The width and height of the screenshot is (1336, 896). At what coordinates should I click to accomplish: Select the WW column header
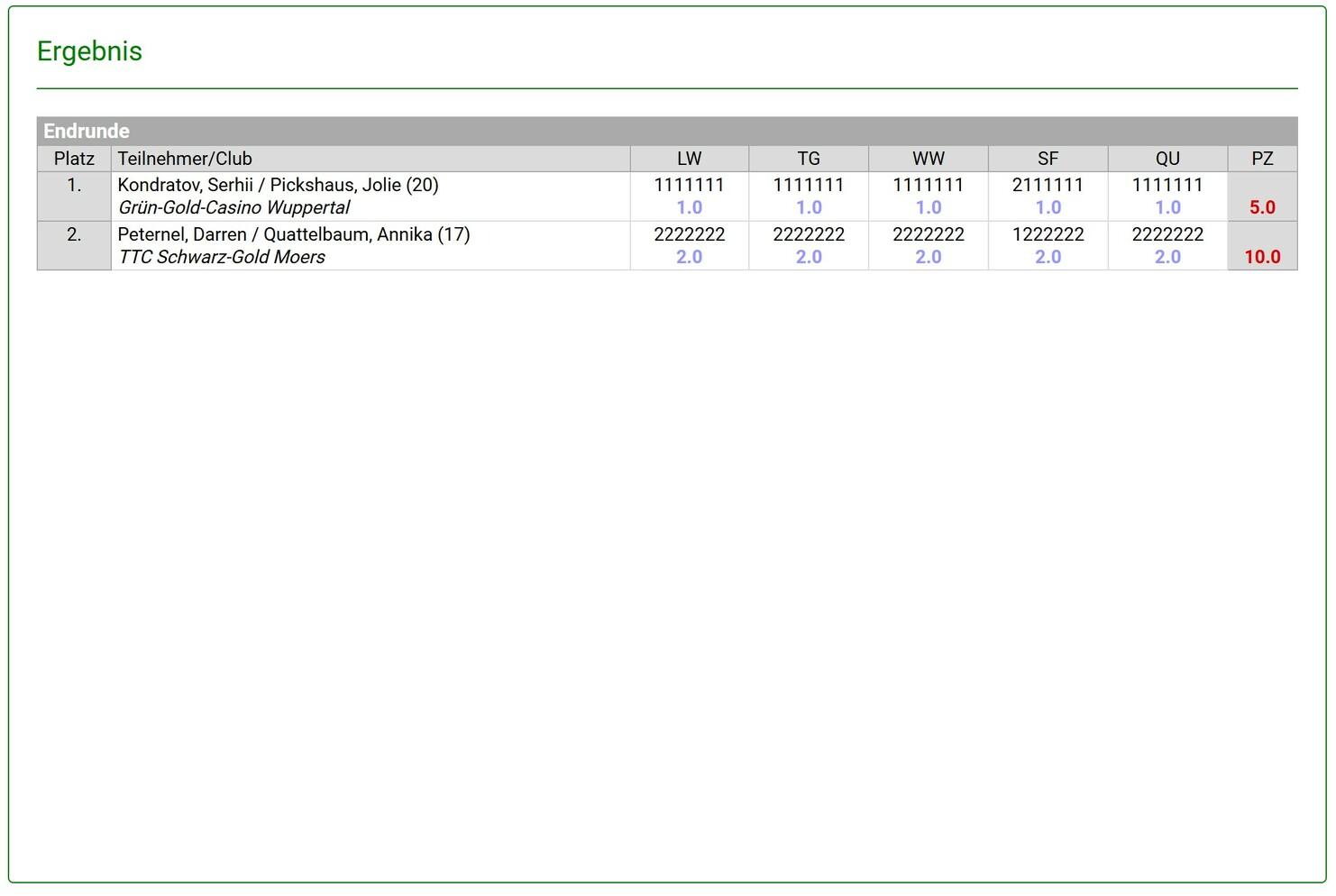(928, 159)
